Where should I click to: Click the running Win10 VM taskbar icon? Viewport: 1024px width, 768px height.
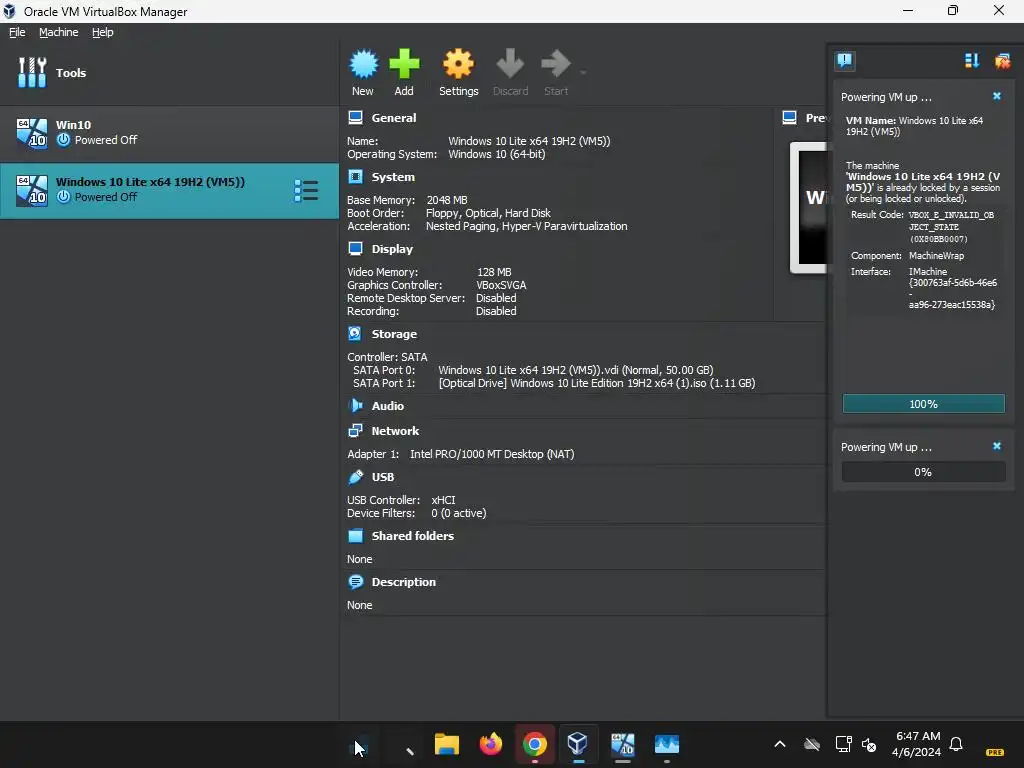[622, 744]
